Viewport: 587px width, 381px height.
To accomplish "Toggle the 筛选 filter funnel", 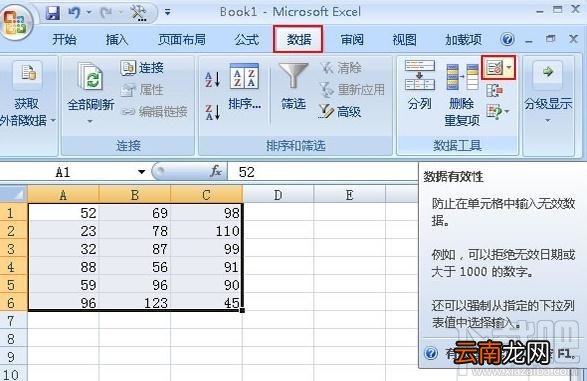I will (294, 87).
